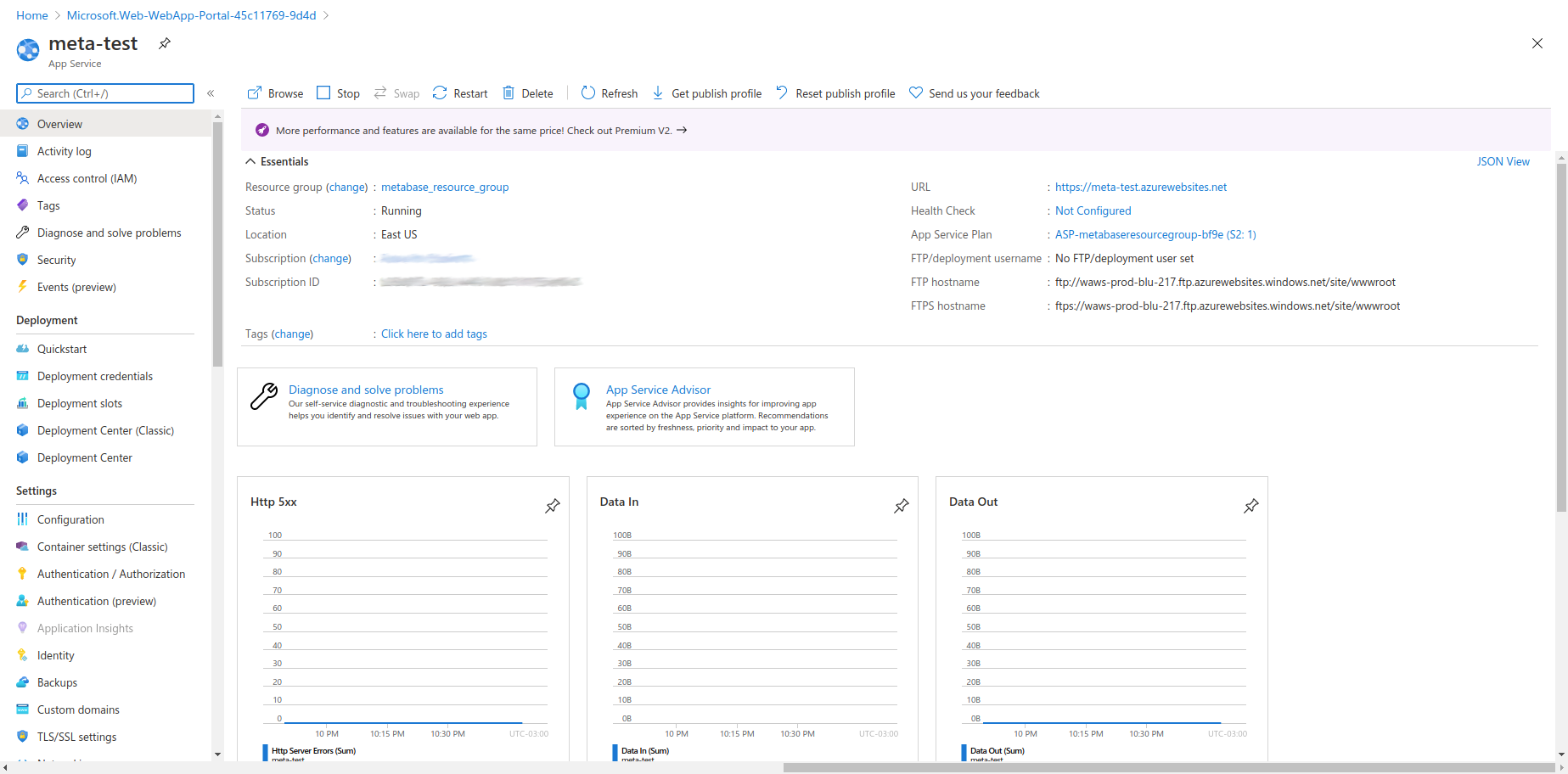Open the Overview menu item
Screen dimensions: 1568x774
105,124
